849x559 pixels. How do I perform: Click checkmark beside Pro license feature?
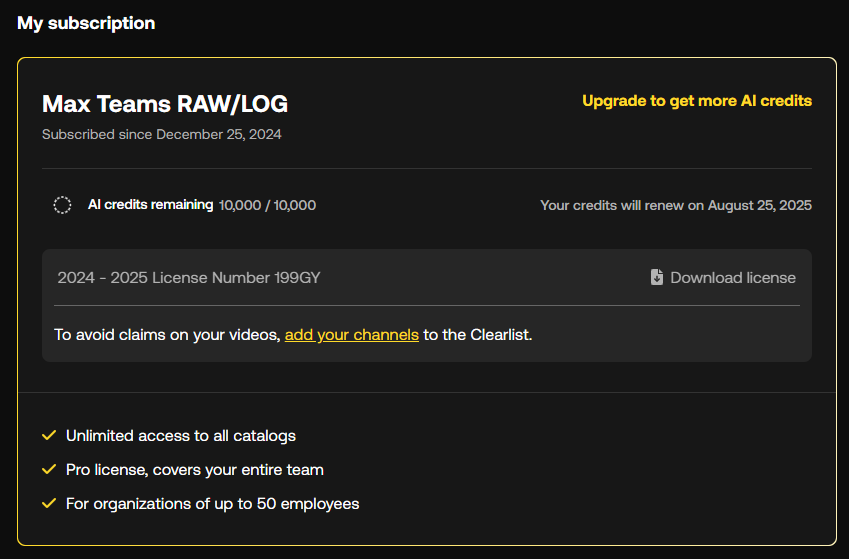(48, 470)
